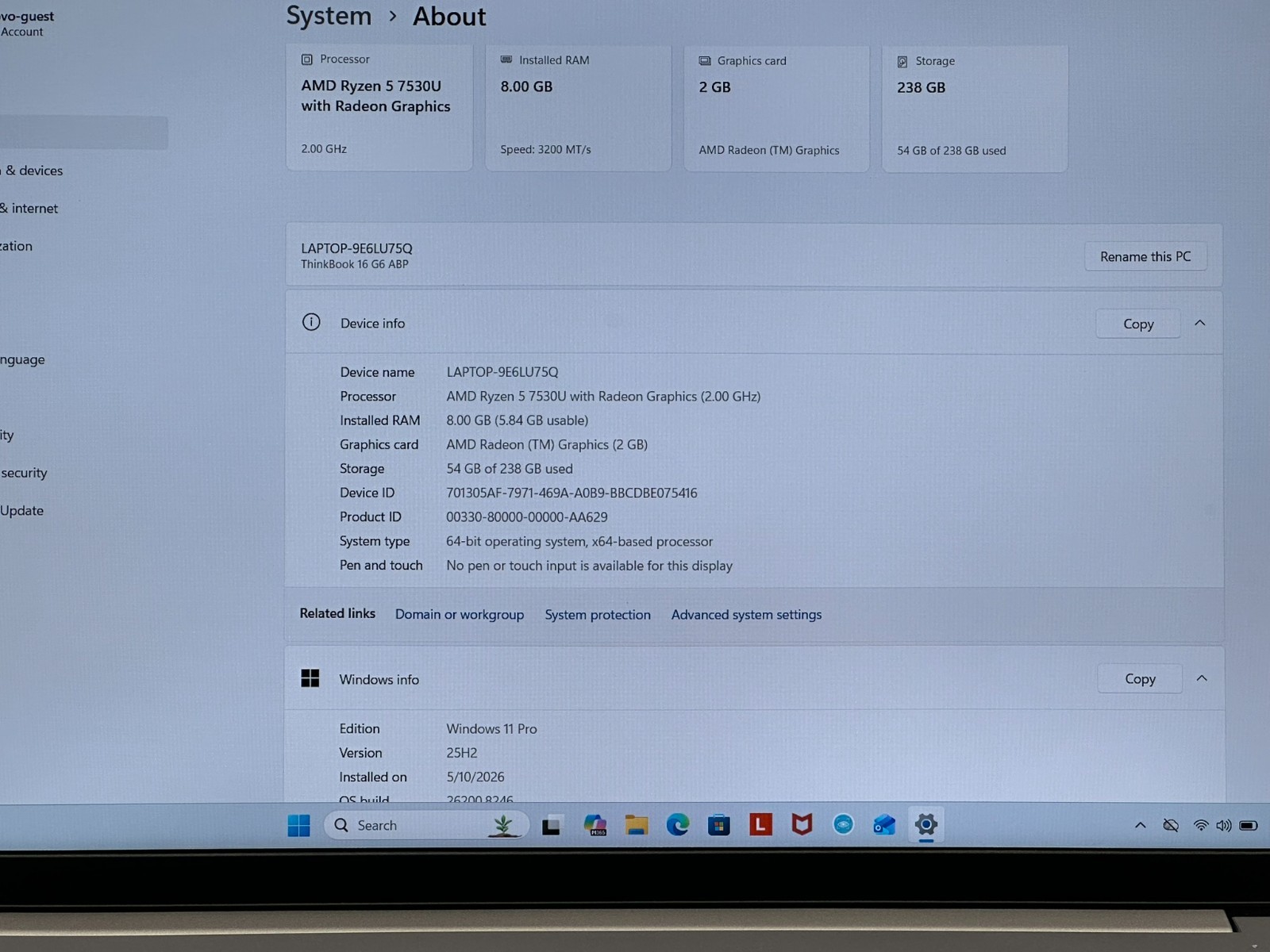Select the Graphics card spec card
Viewport: 1270px width, 952px height.
776,108
